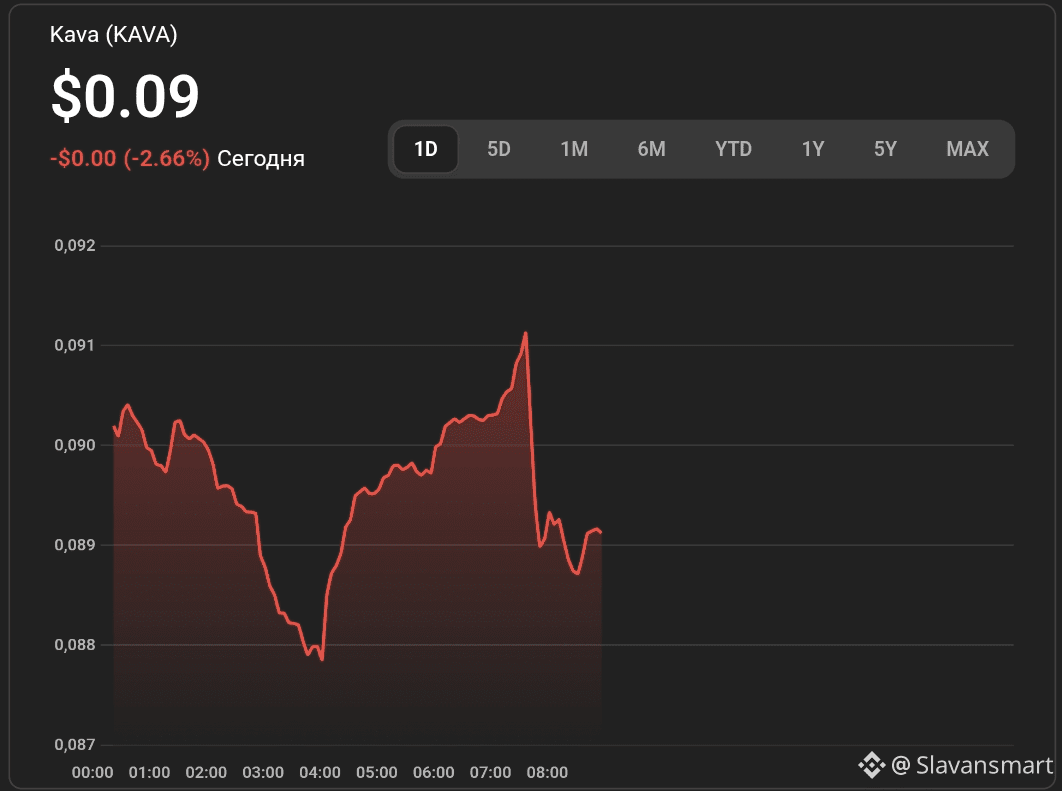Screen dimensions: 1062x791
Task: Click the chart's lowest point near 04:00
Action: point(322,659)
